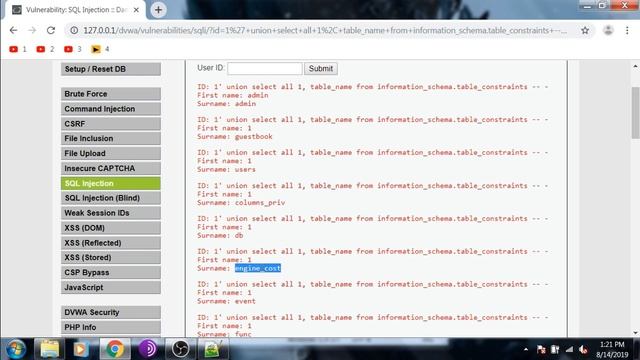
Task: Click network signal tray icon
Action: (x=569, y=349)
